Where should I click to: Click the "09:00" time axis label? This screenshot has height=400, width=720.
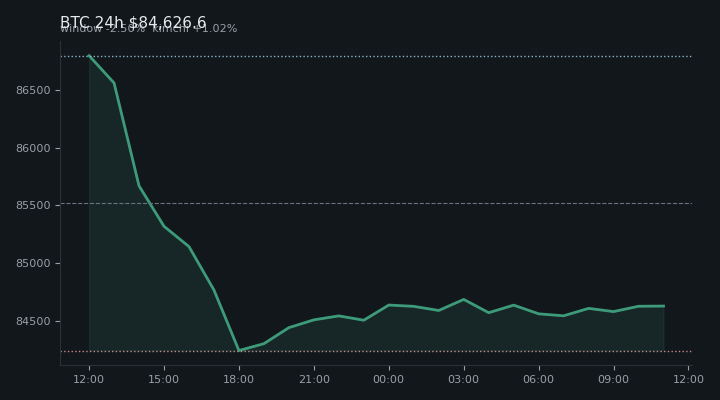pyautogui.click(x=613, y=379)
